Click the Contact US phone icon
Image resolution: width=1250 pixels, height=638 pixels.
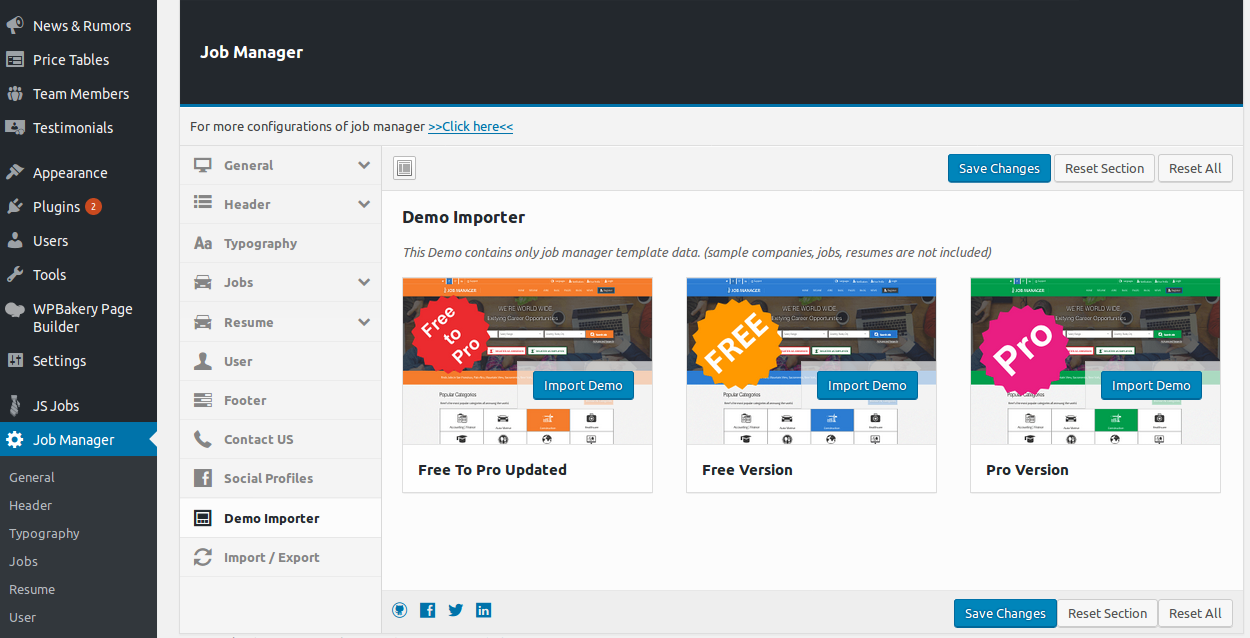203,439
